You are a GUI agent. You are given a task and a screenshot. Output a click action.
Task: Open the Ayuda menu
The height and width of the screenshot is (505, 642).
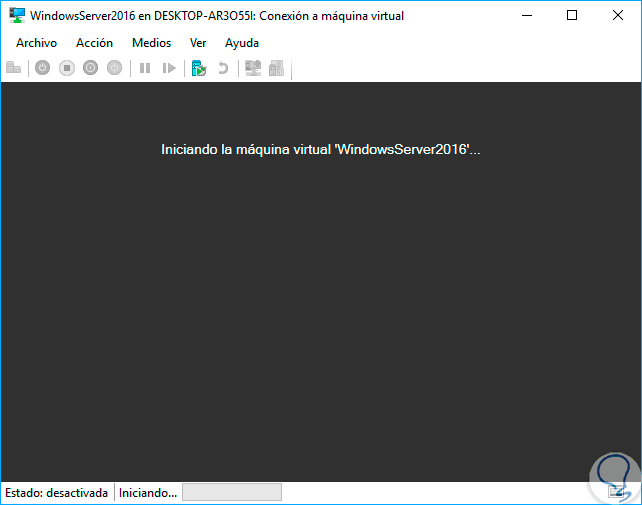point(242,43)
